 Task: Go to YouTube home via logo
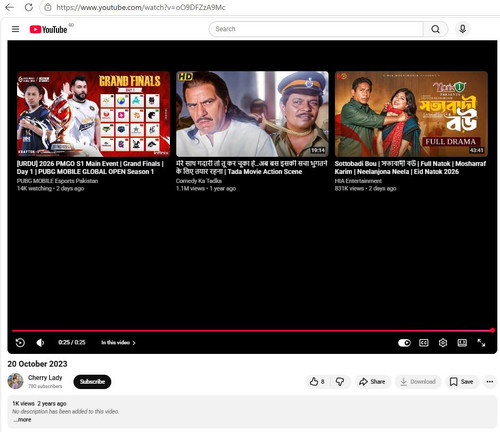click(x=48, y=29)
